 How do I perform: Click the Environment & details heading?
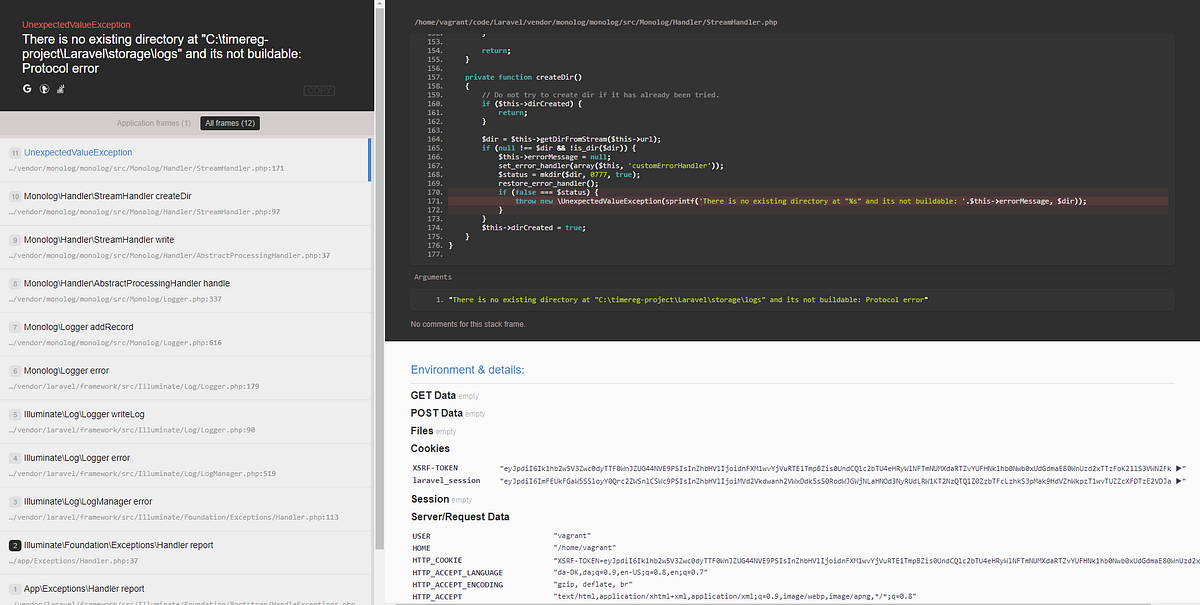[469, 370]
